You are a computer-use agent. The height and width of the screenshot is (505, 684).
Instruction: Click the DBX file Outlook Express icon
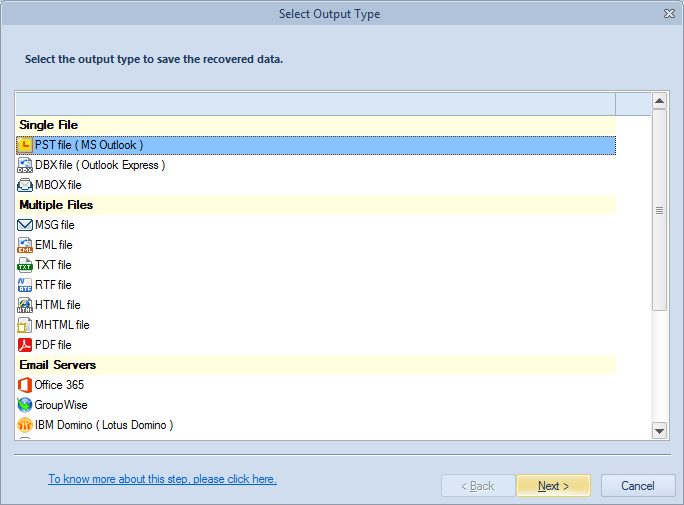click(x=25, y=165)
